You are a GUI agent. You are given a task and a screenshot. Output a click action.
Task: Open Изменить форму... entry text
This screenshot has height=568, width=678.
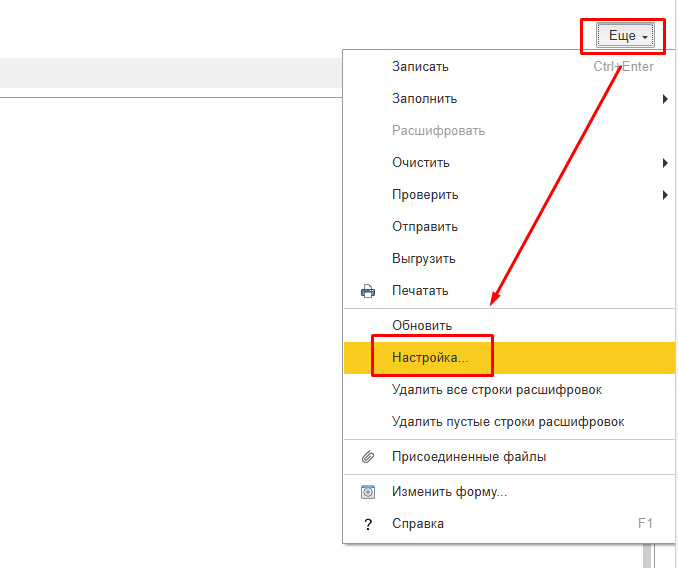pos(449,492)
